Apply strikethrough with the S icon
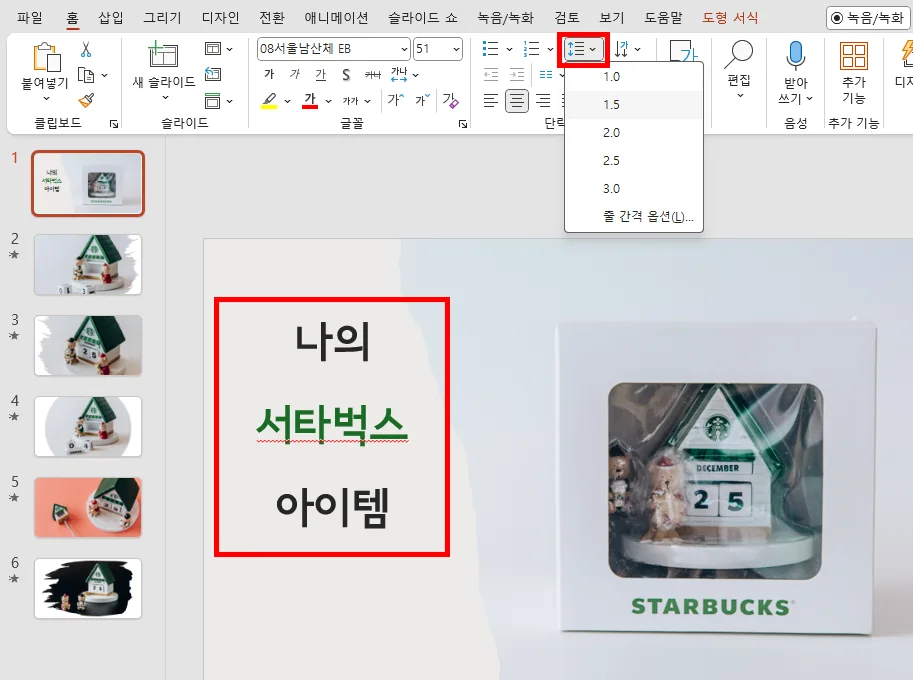Image resolution: width=913 pixels, height=680 pixels. (x=346, y=74)
